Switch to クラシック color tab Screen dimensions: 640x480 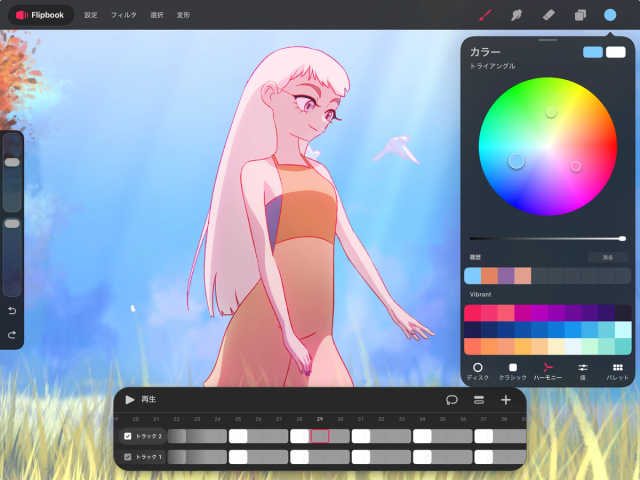pyautogui.click(x=513, y=371)
